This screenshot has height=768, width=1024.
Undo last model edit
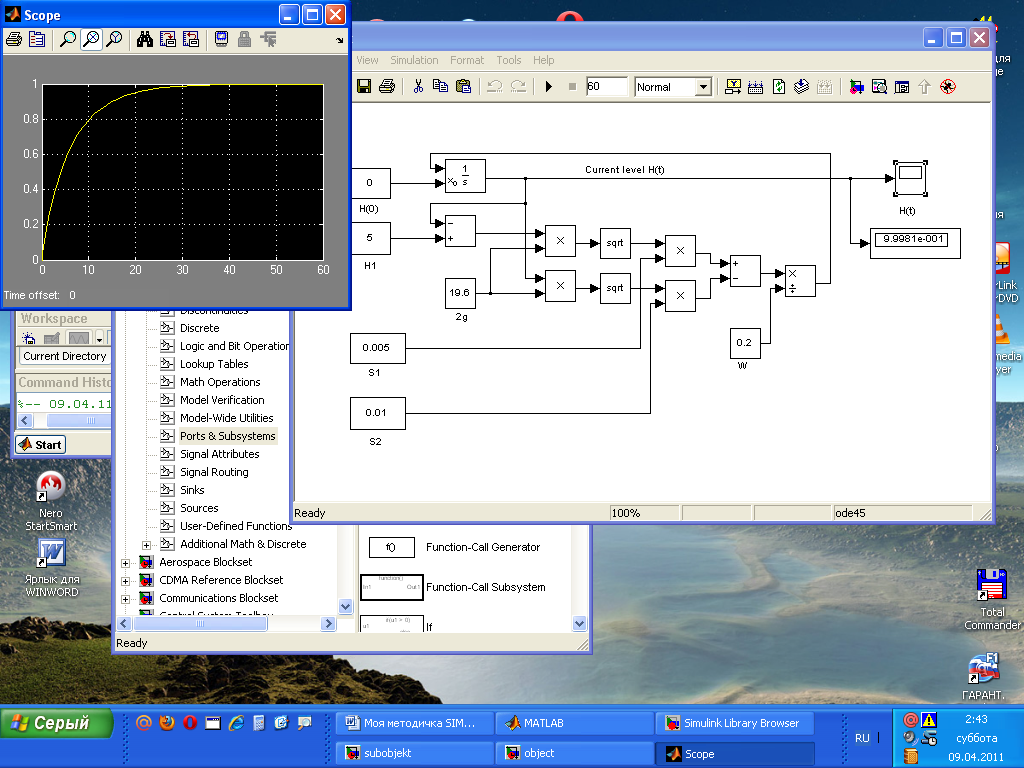494,86
